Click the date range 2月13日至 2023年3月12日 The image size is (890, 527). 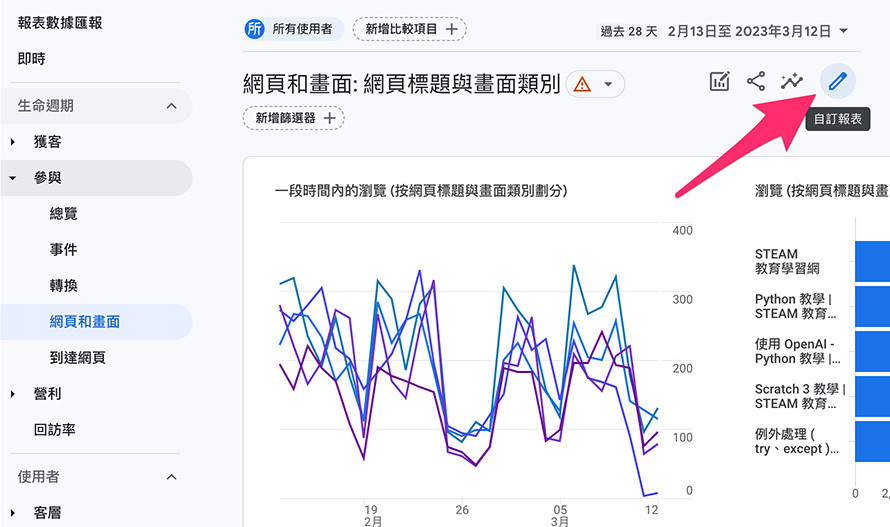pyautogui.click(x=749, y=31)
